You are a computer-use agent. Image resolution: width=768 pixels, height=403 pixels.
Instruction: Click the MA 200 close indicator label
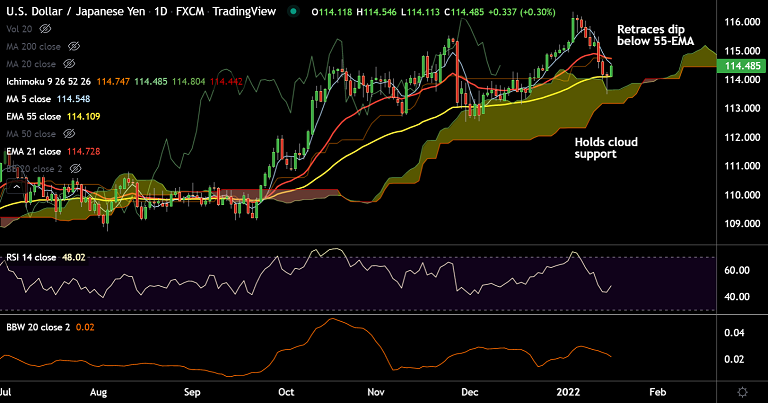33,47
